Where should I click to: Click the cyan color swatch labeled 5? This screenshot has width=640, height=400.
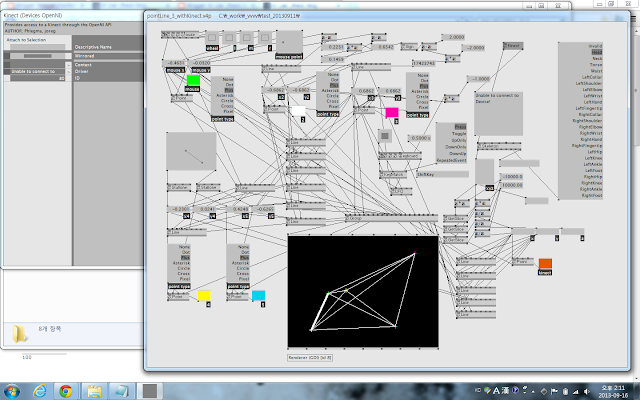(258, 296)
